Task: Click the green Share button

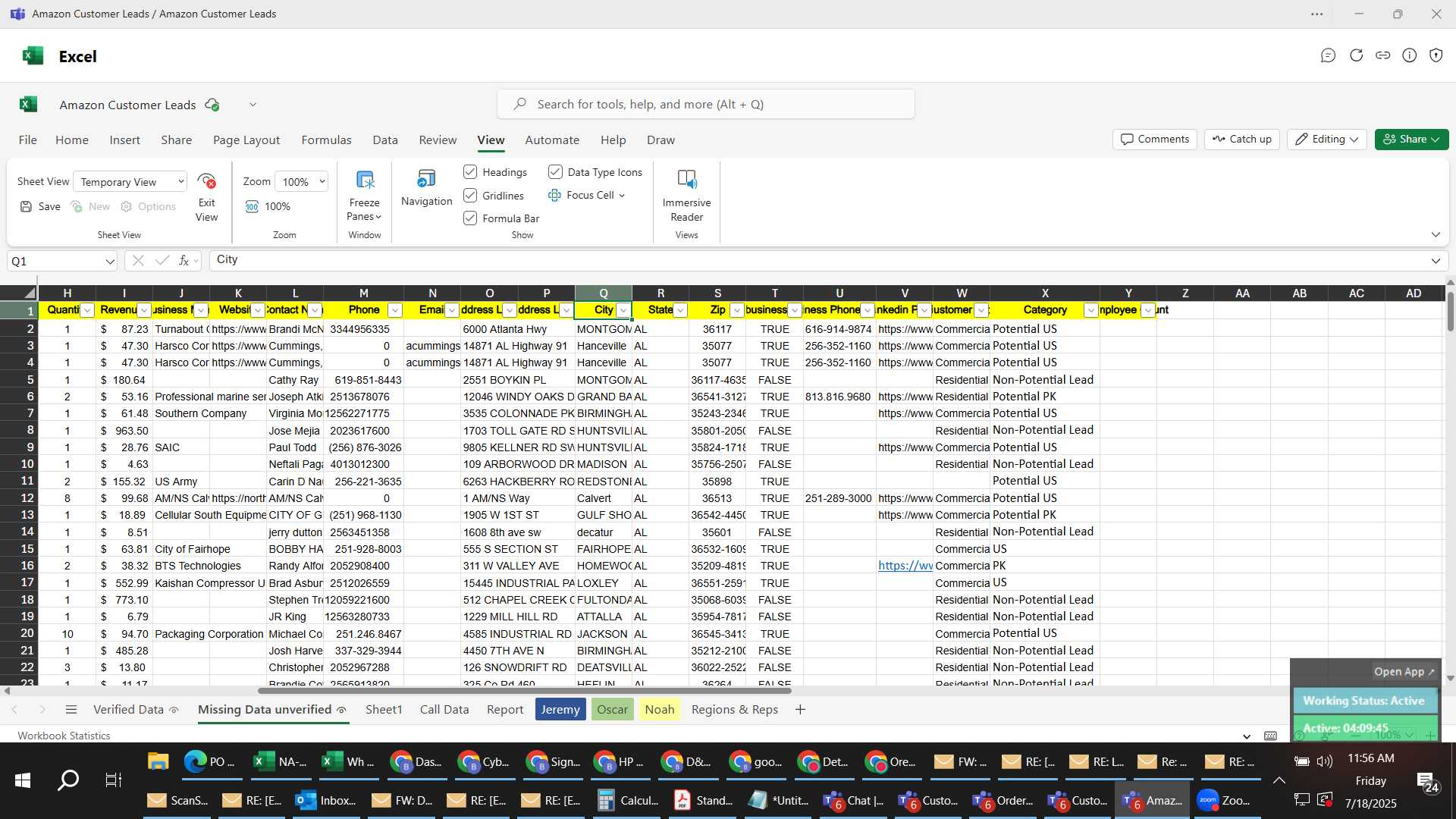Action: (x=1411, y=140)
